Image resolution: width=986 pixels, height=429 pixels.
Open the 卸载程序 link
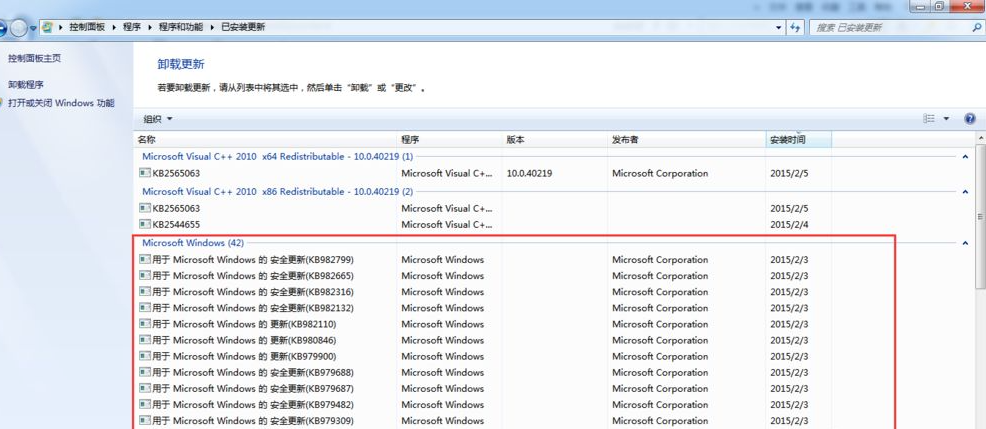pos(26,84)
